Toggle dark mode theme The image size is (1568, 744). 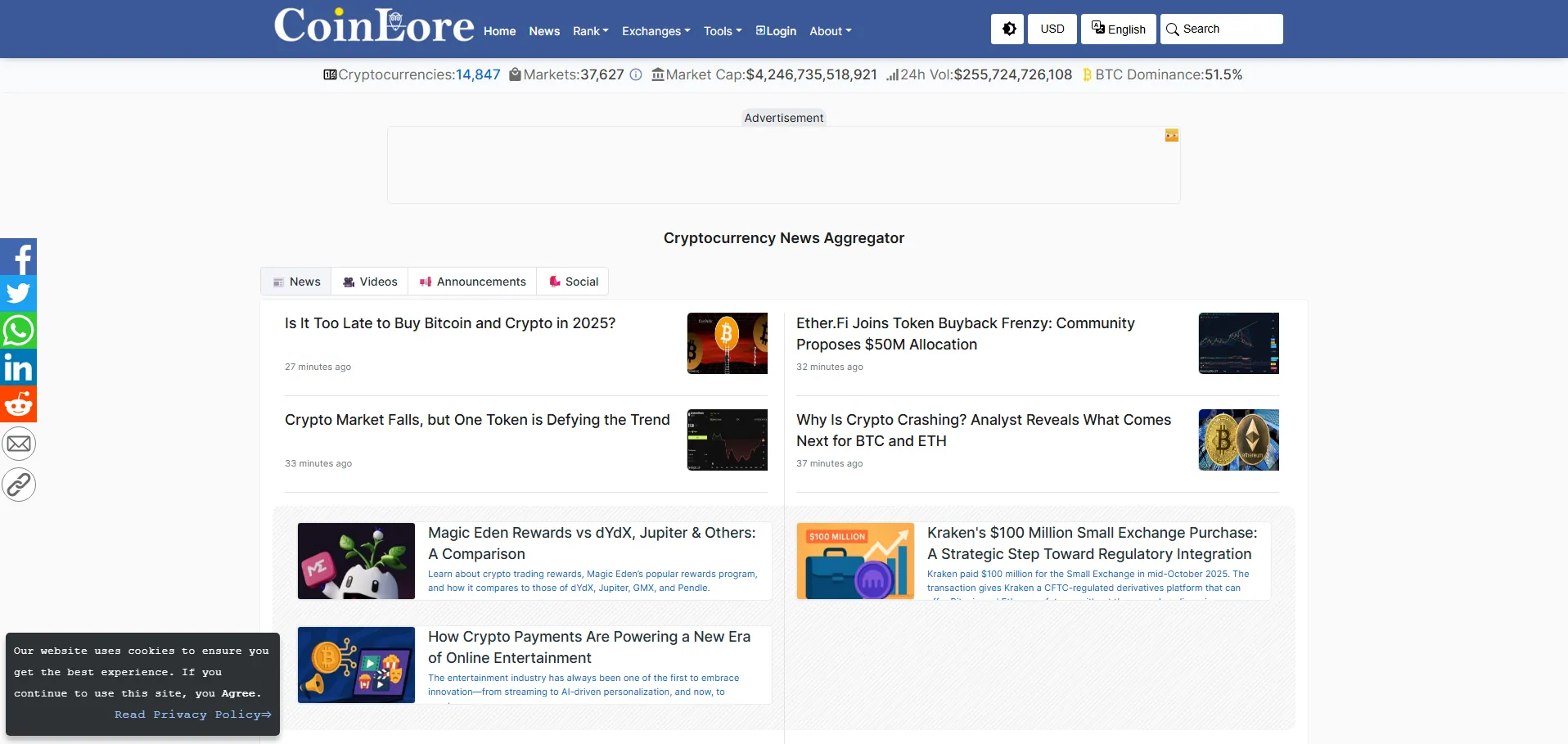(x=1008, y=29)
